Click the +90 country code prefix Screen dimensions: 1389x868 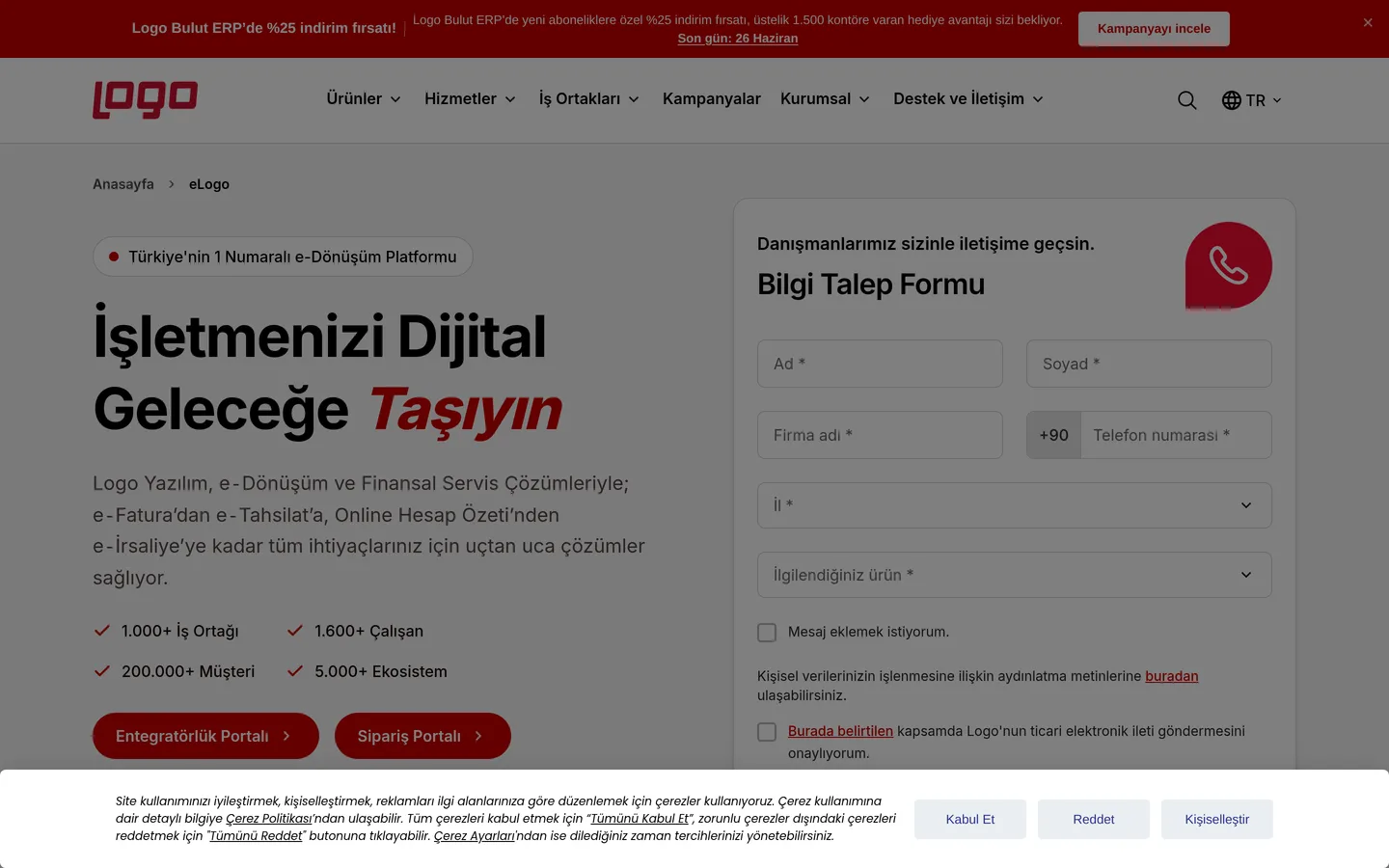[x=1054, y=435]
